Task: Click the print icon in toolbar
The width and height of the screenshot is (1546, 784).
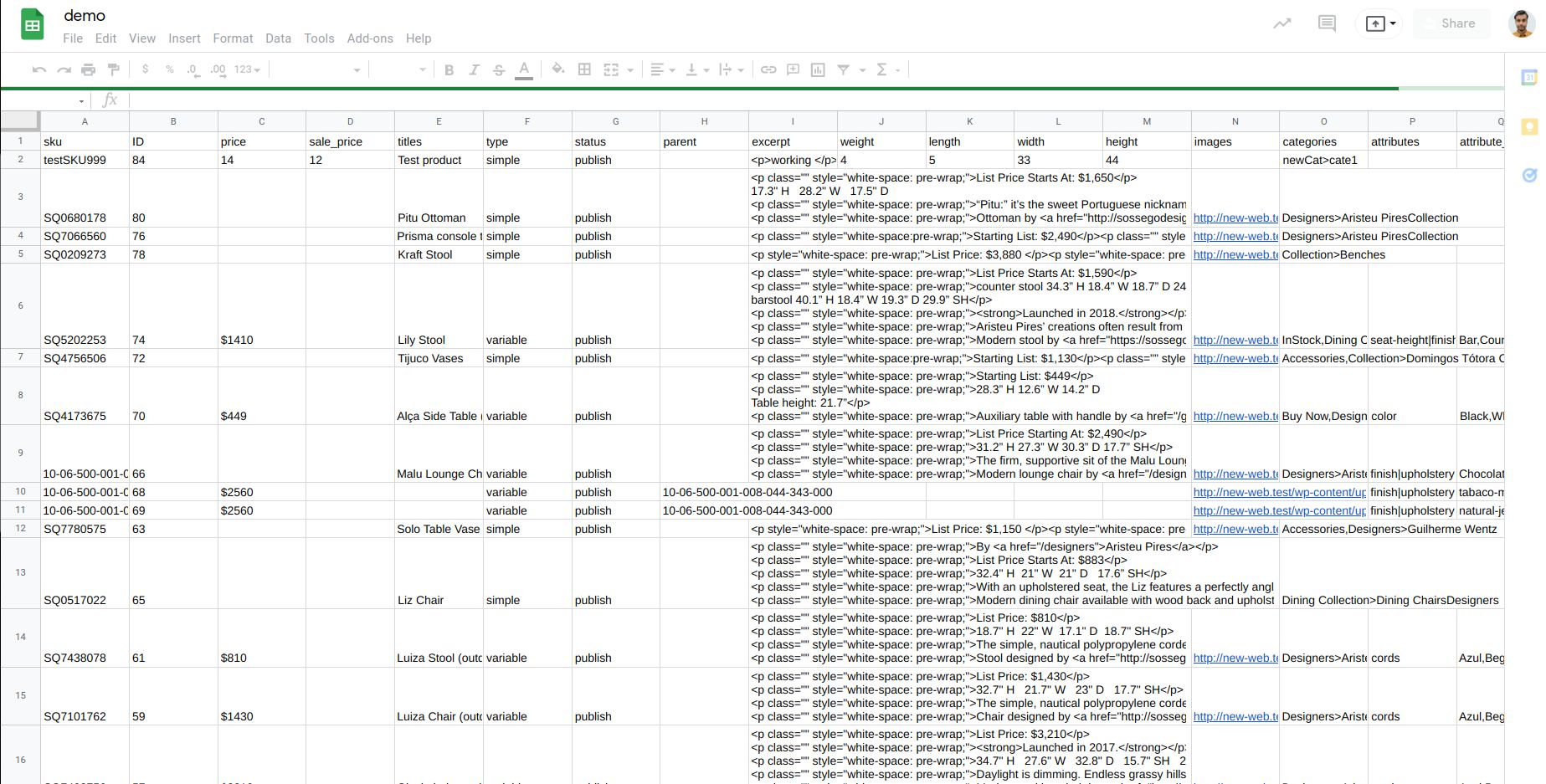Action: coord(89,69)
